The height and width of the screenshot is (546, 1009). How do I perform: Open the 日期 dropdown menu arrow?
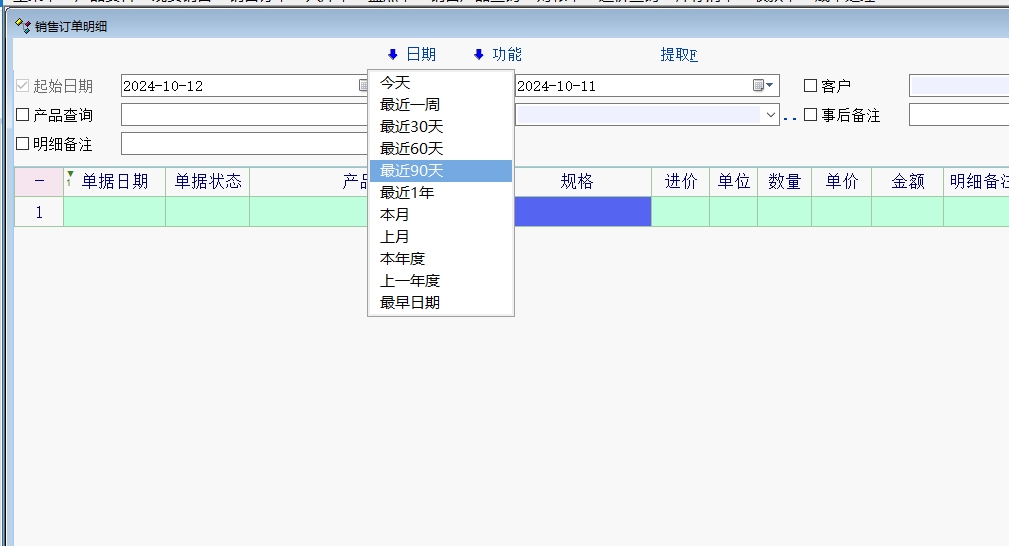393,55
